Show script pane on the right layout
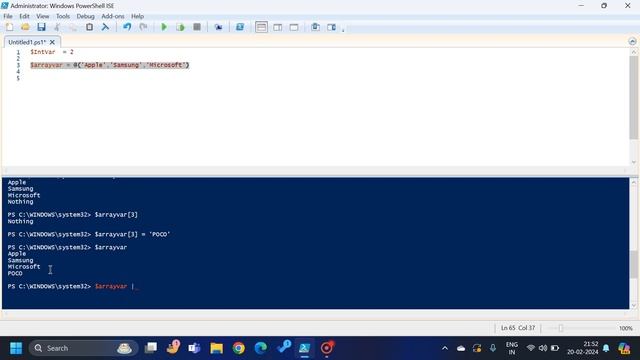The image size is (640, 360). pos(278,27)
